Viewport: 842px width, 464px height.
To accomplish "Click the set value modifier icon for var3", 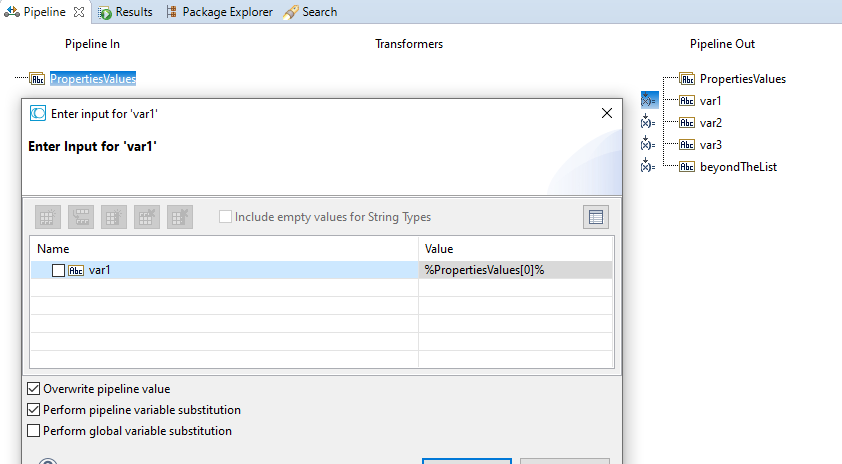I will pyautogui.click(x=648, y=144).
